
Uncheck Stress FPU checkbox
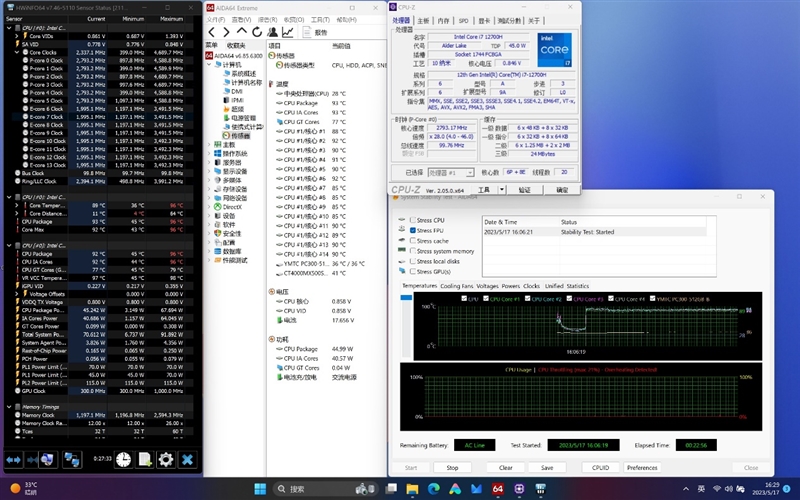click(x=413, y=231)
